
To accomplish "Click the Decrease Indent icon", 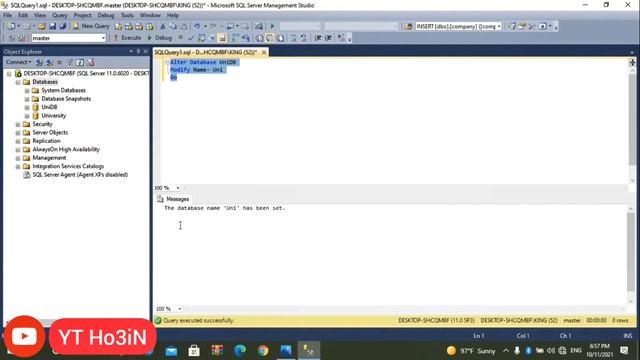I will [318, 38].
